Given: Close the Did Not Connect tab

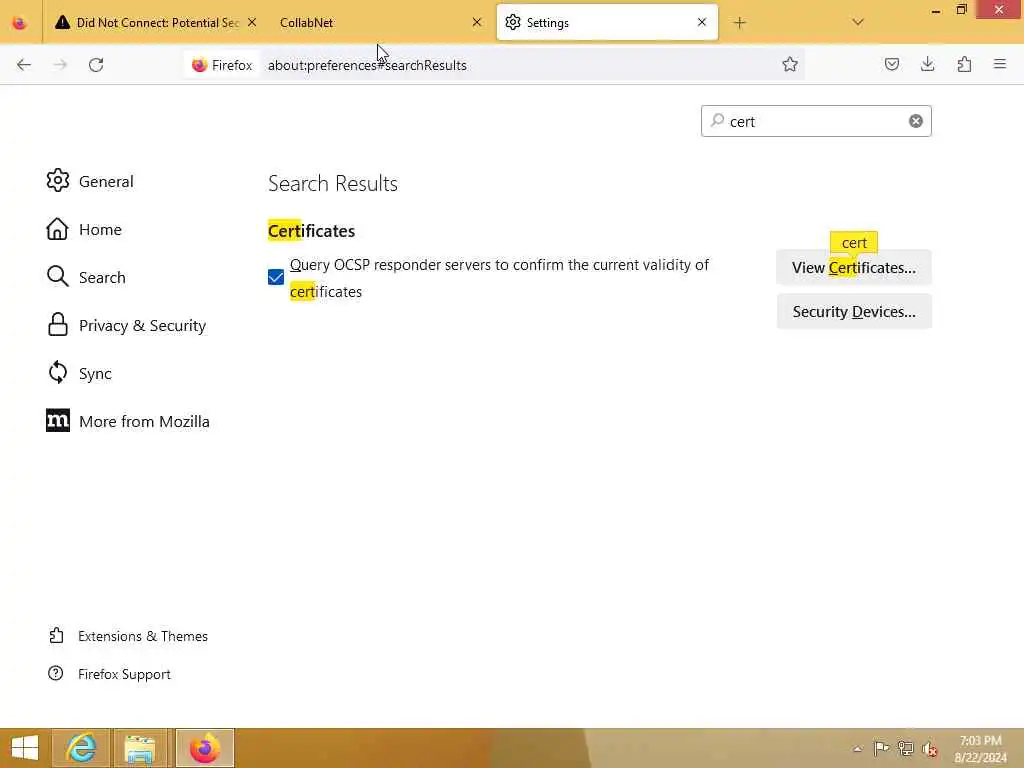Looking at the screenshot, I should coord(252,22).
